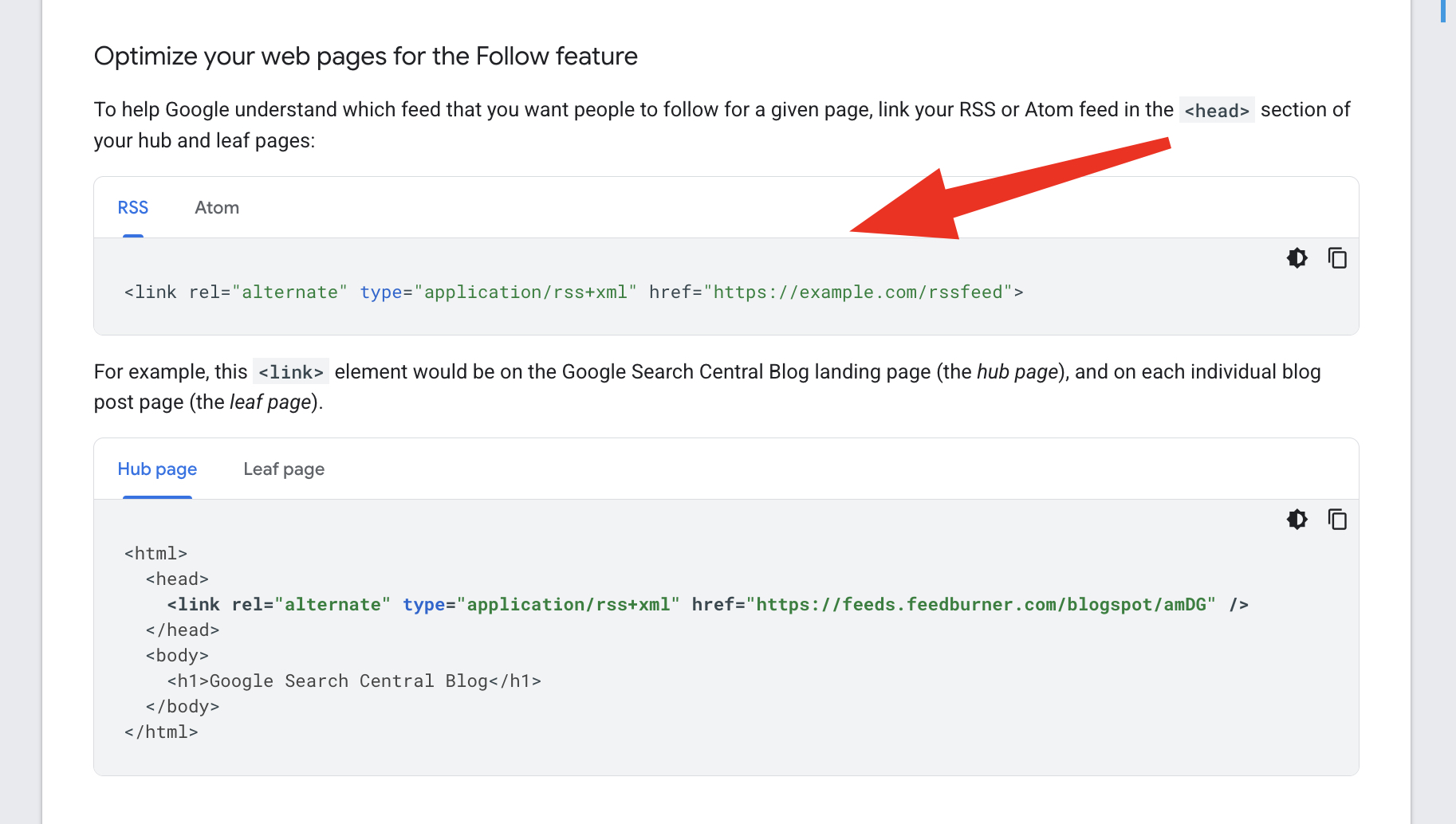This screenshot has height=824, width=1456.
Task: Click the italic "leaf page" text
Action: 270,402
